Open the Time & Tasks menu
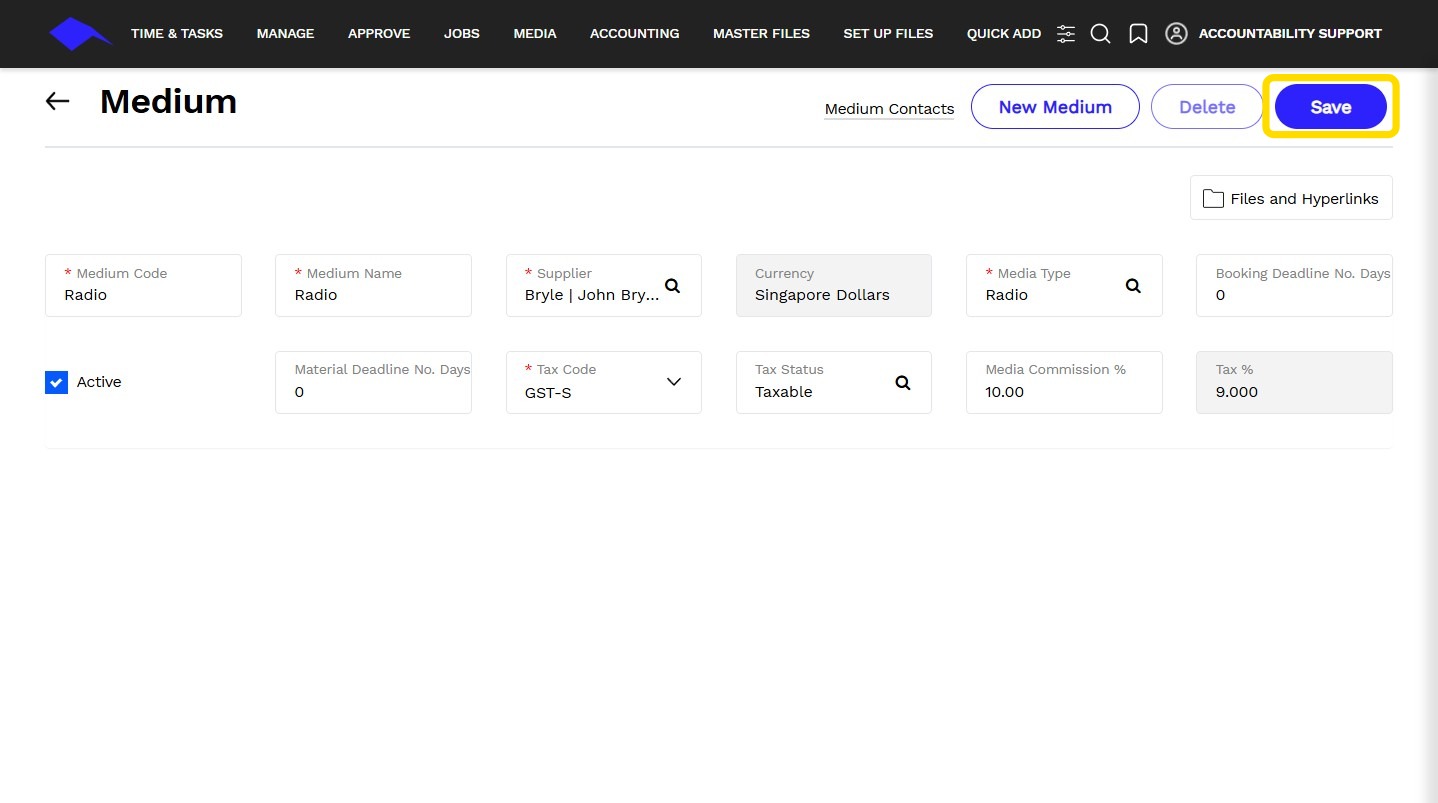Screen dimensions: 1438x803 pyautogui.click(x=177, y=33)
